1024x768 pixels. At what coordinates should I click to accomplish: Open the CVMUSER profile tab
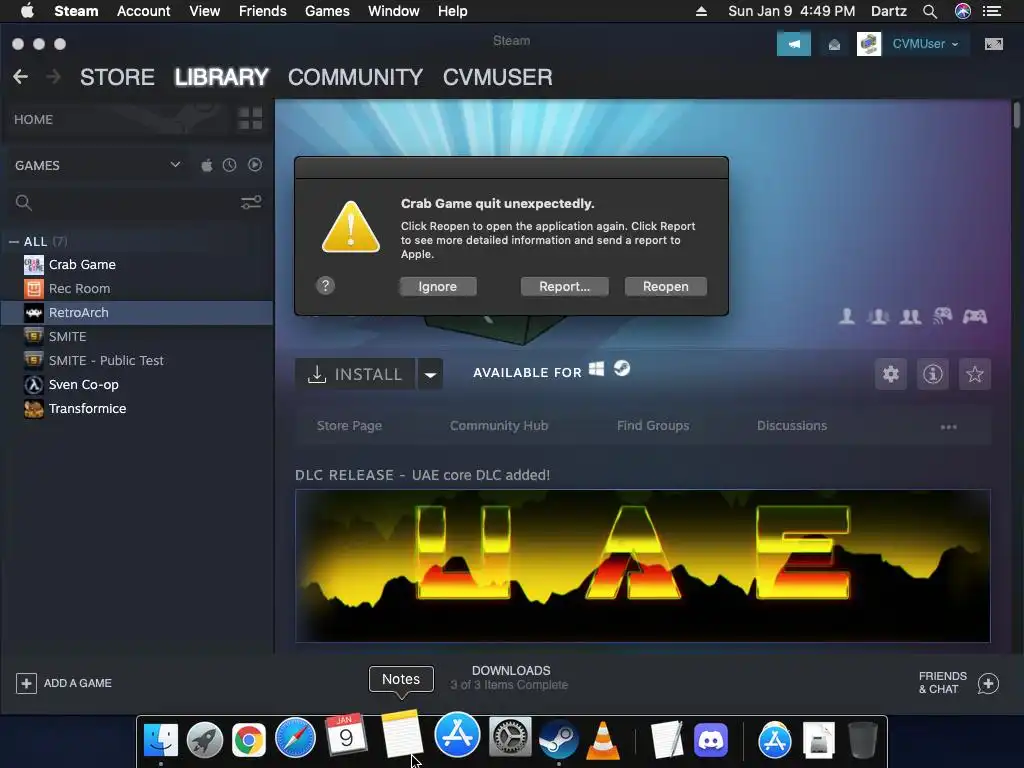(498, 77)
